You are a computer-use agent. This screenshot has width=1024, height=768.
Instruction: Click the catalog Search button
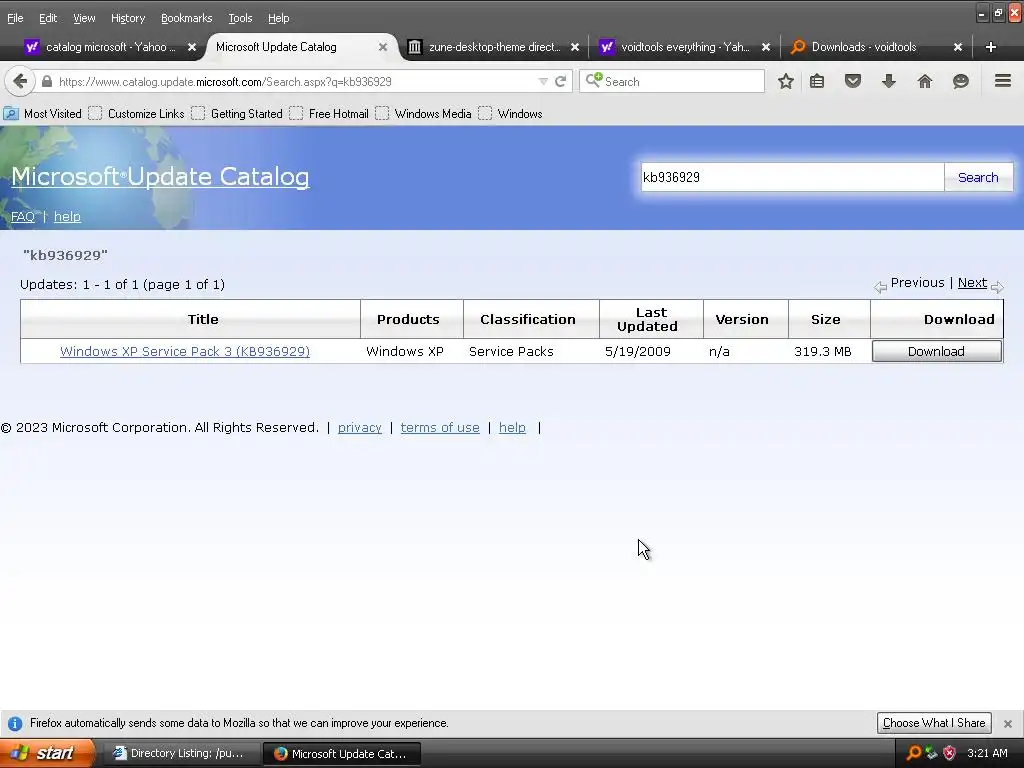pos(978,177)
